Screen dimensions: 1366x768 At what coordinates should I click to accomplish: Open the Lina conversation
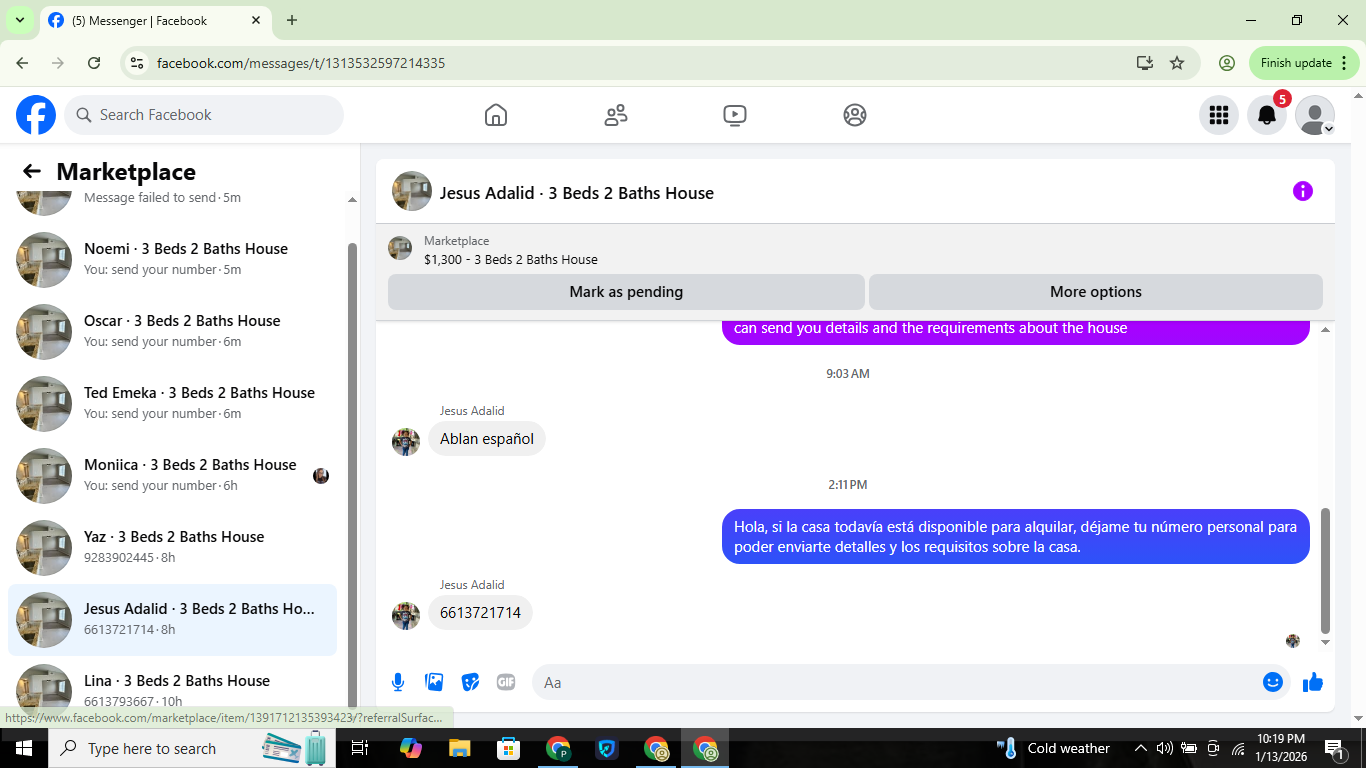(172, 686)
